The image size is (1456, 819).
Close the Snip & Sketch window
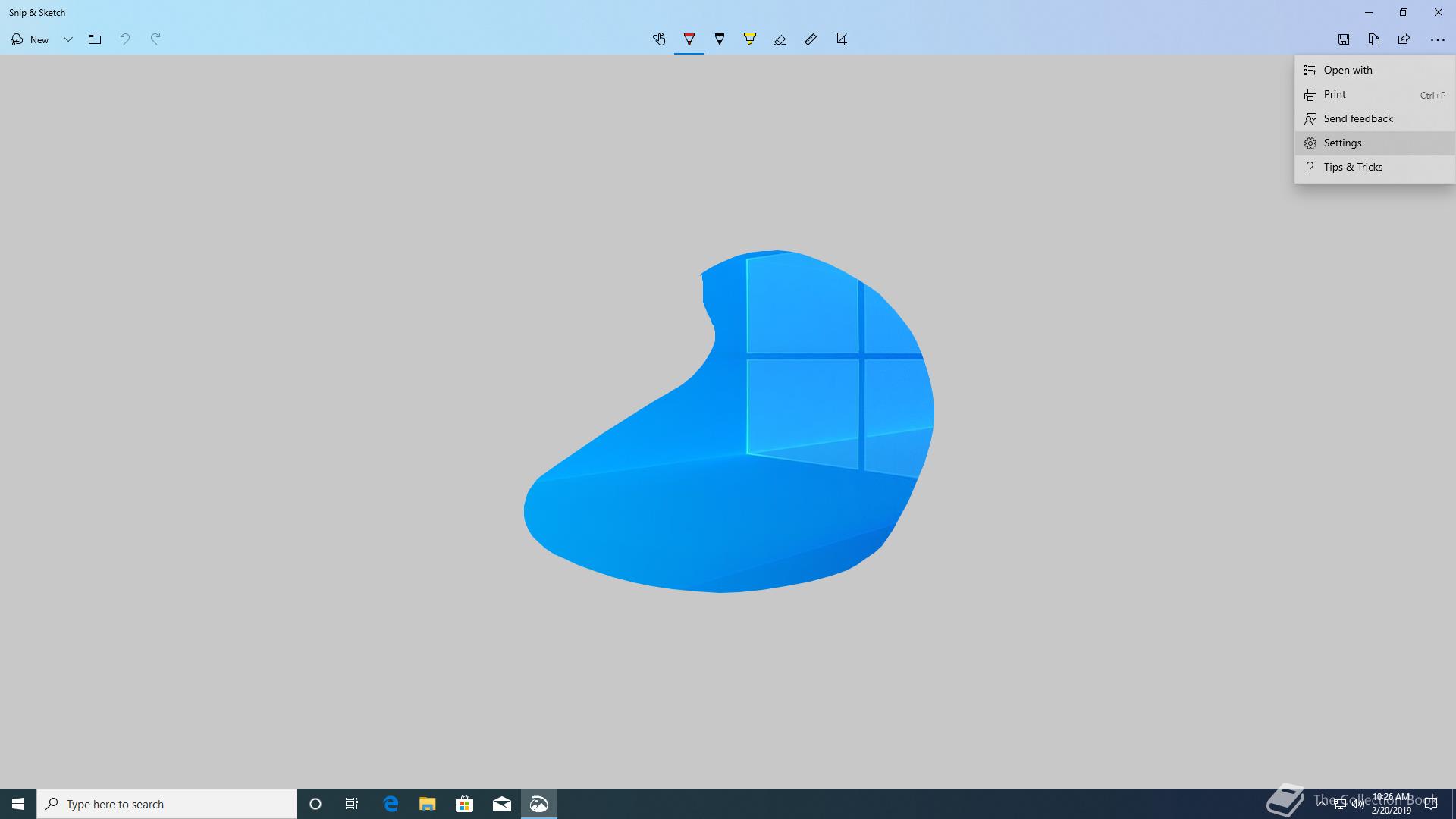point(1439,12)
